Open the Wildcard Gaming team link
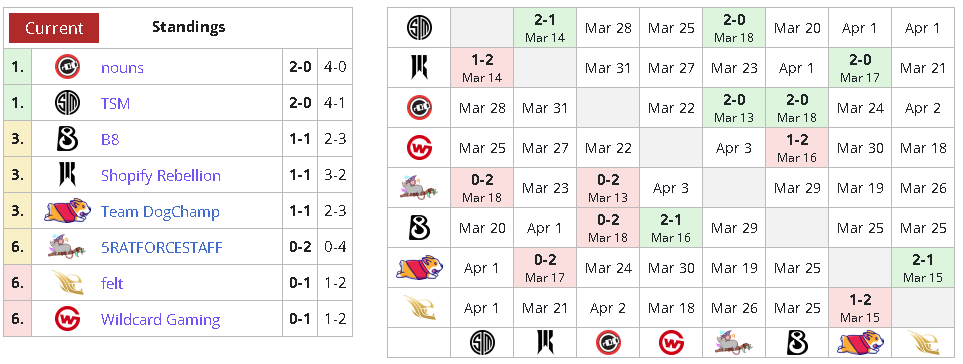This screenshot has width=963, height=364. click(x=160, y=320)
